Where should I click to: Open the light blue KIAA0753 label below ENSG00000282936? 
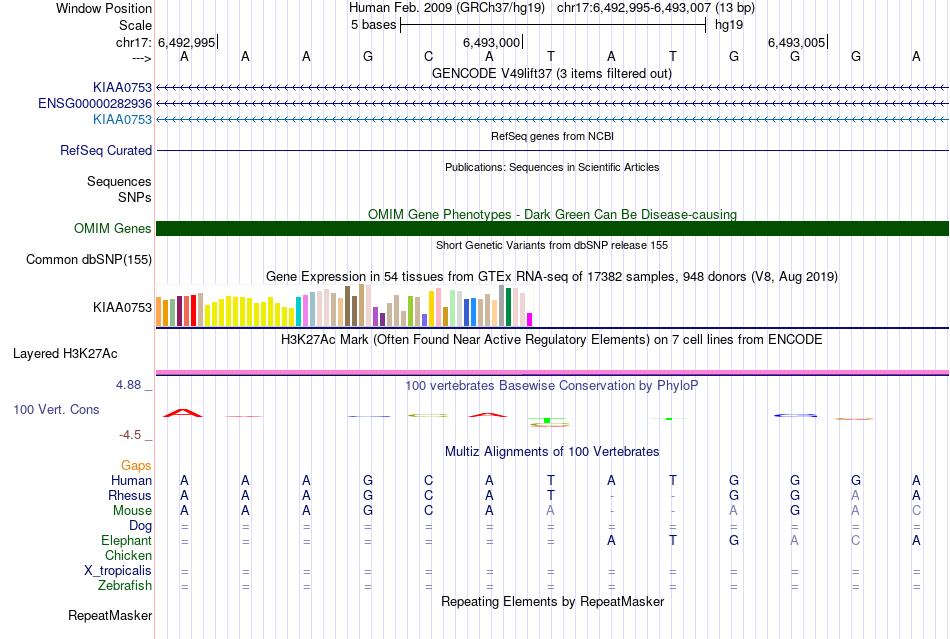[122, 119]
